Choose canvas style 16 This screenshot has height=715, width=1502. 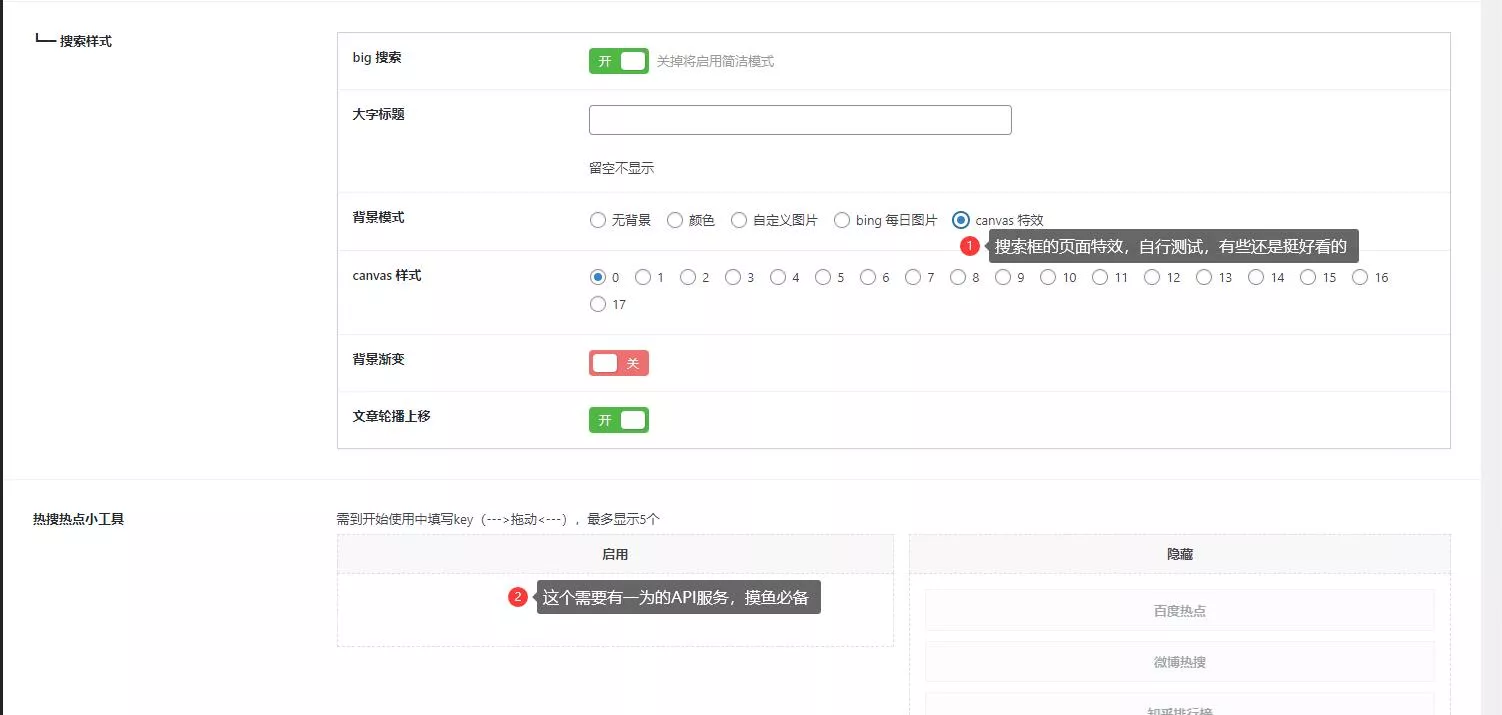[1360, 277]
